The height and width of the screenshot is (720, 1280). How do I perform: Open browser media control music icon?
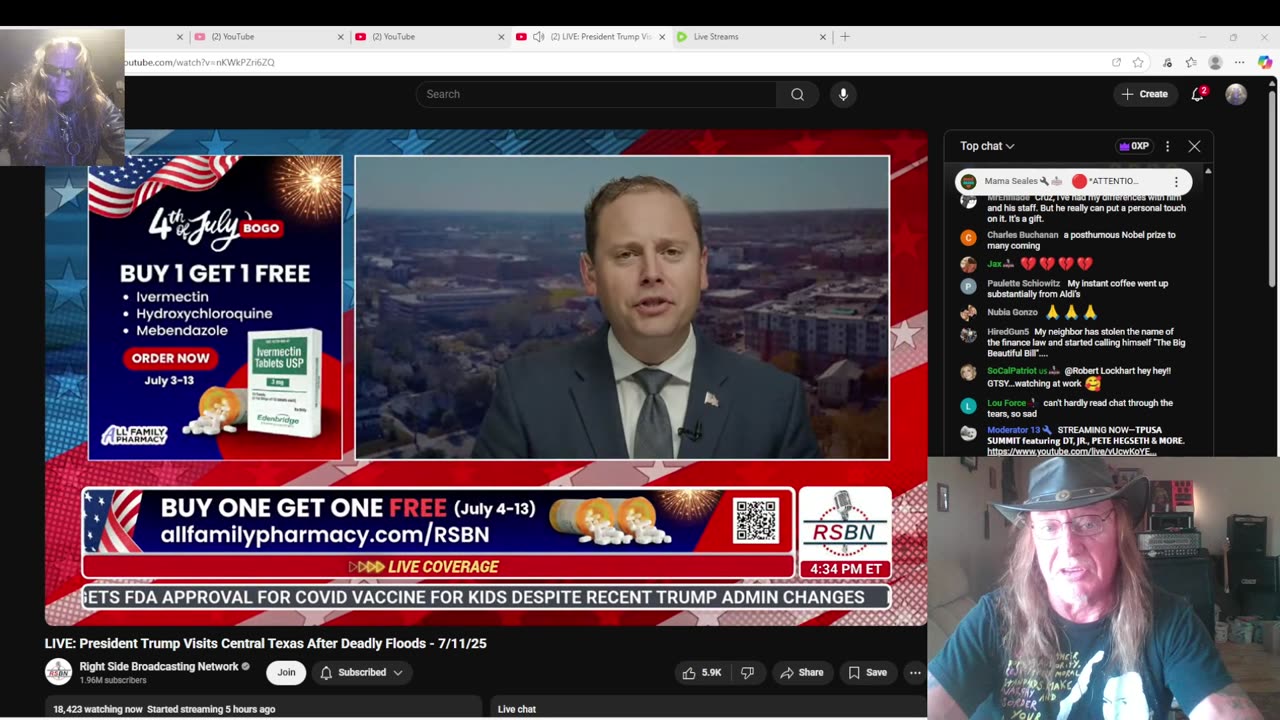1167,62
